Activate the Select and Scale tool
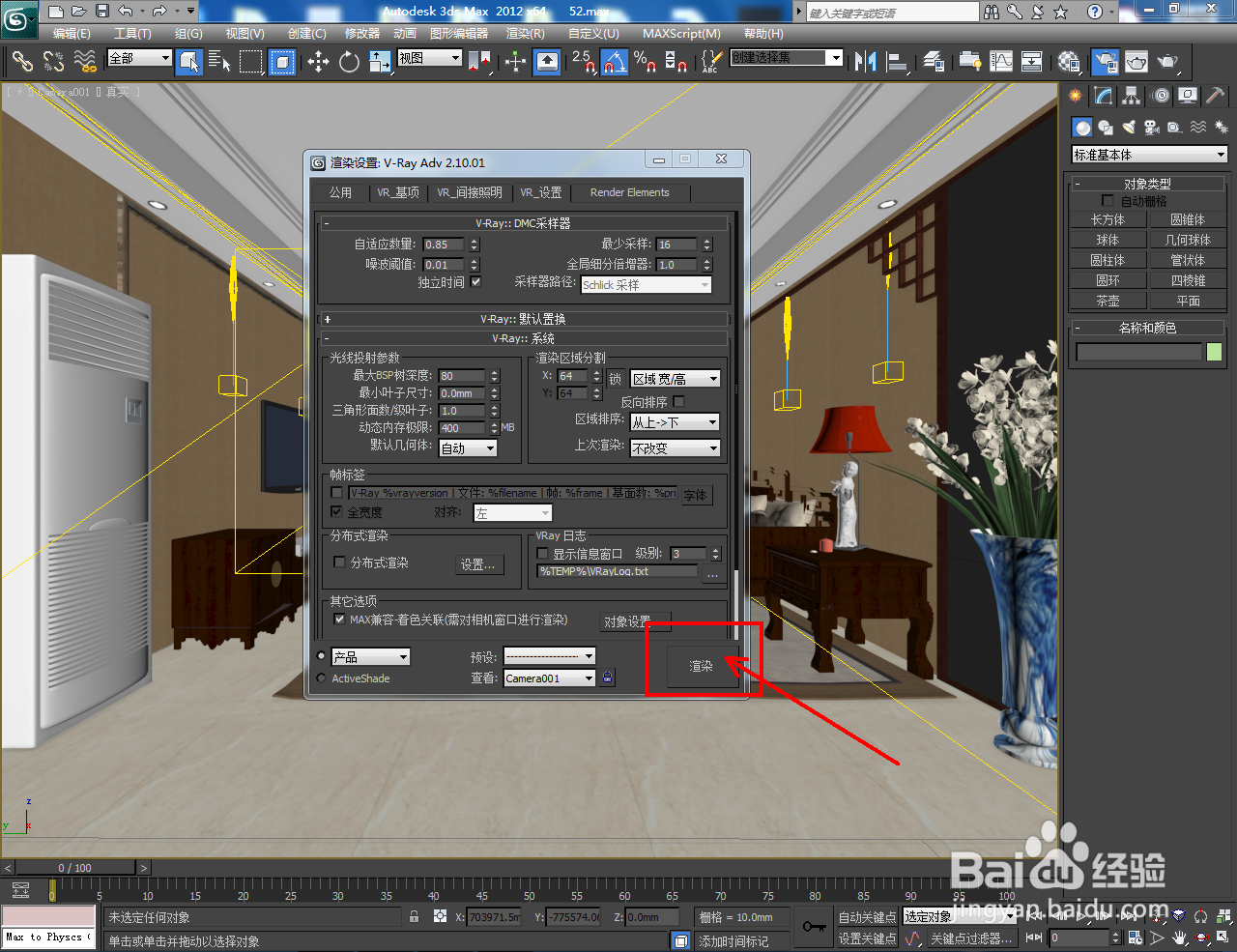1237x952 pixels. tap(380, 62)
